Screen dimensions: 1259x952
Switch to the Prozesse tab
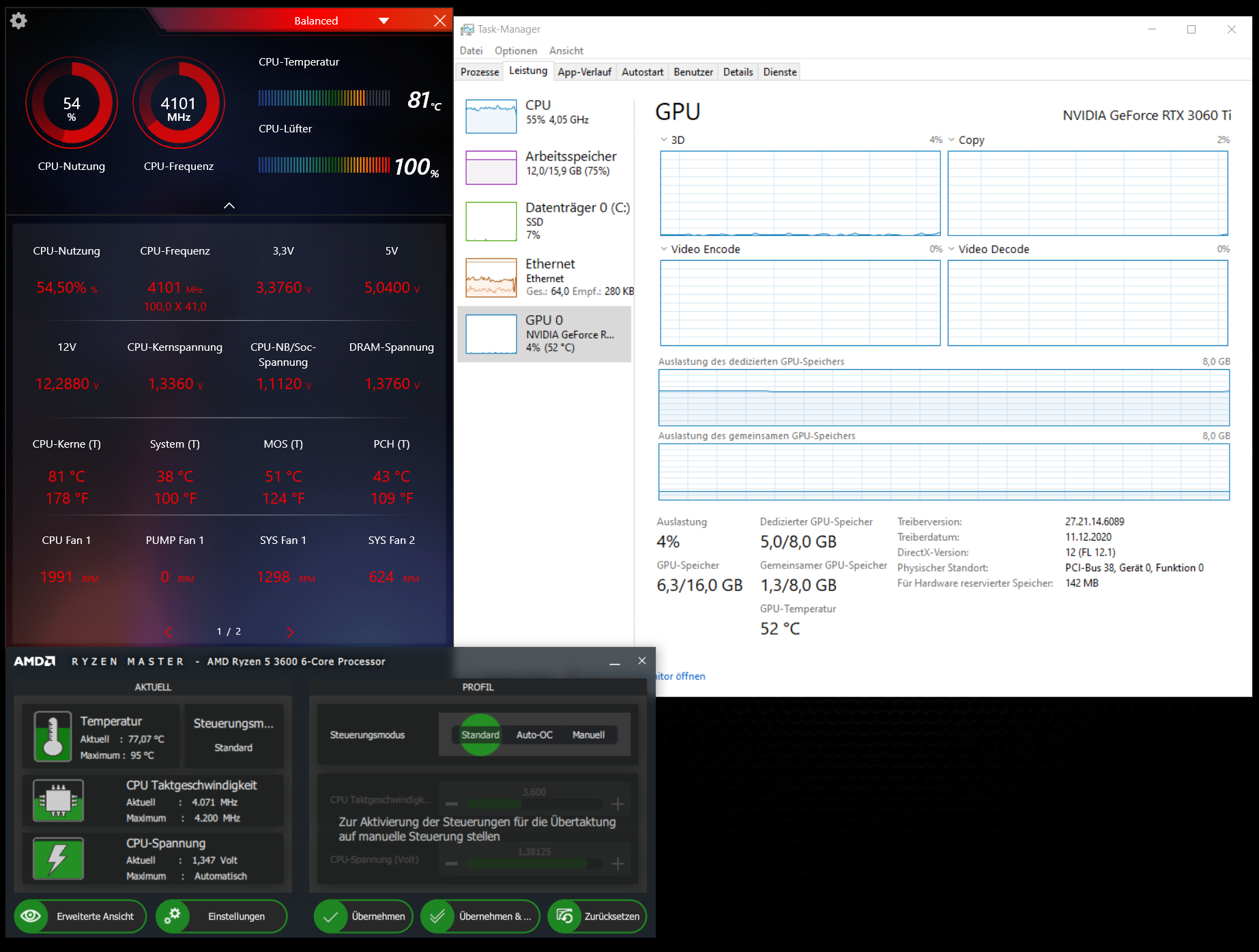tap(480, 72)
